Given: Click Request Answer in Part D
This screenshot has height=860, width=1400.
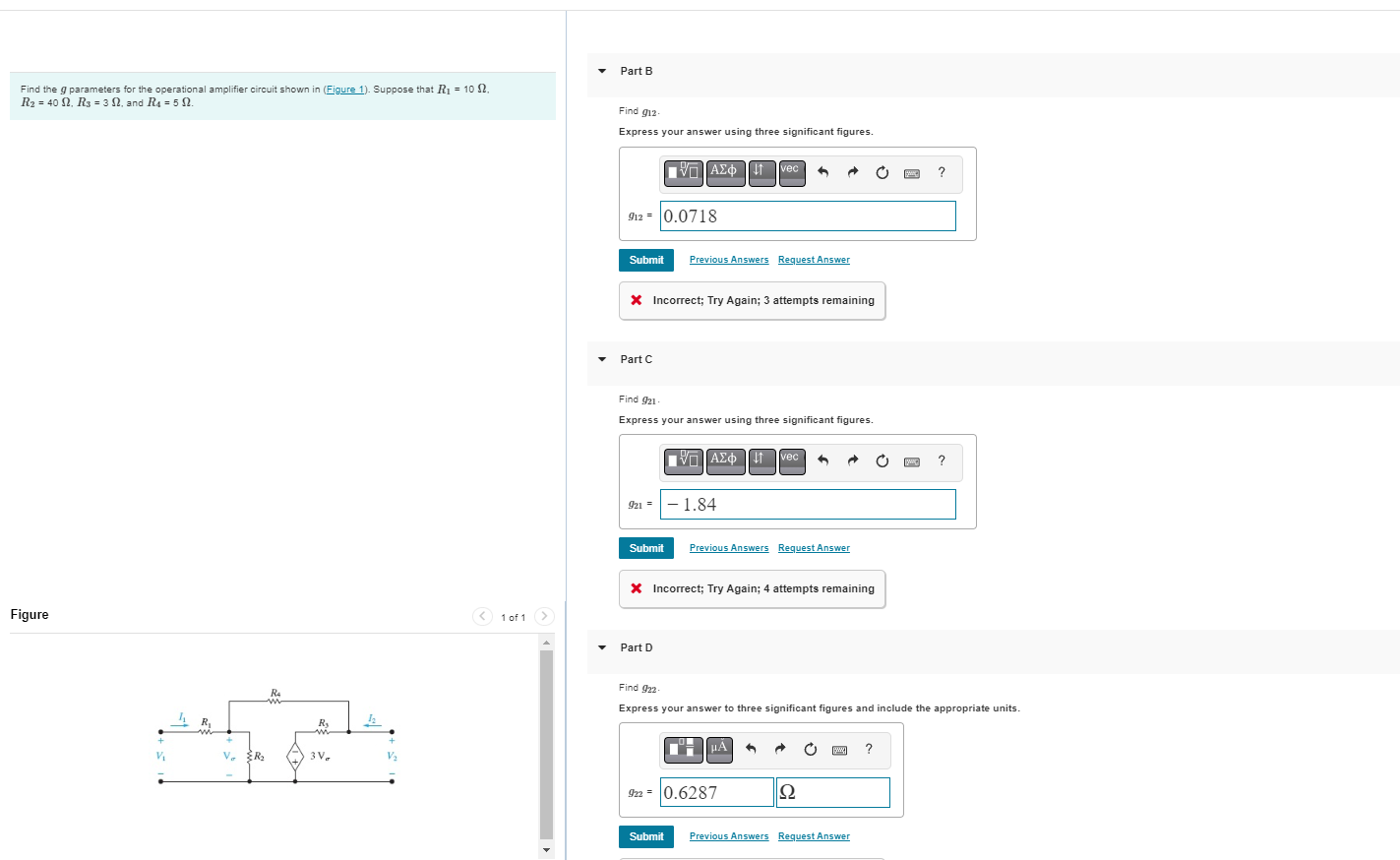Looking at the screenshot, I should (x=814, y=835).
